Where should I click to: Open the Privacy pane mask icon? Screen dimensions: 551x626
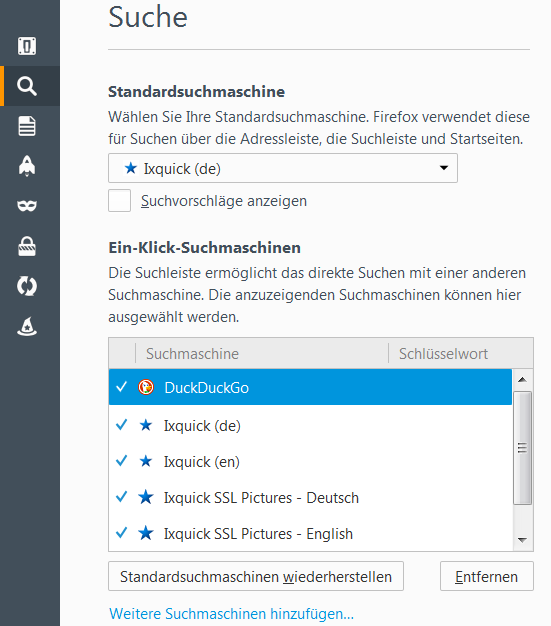pos(27,206)
